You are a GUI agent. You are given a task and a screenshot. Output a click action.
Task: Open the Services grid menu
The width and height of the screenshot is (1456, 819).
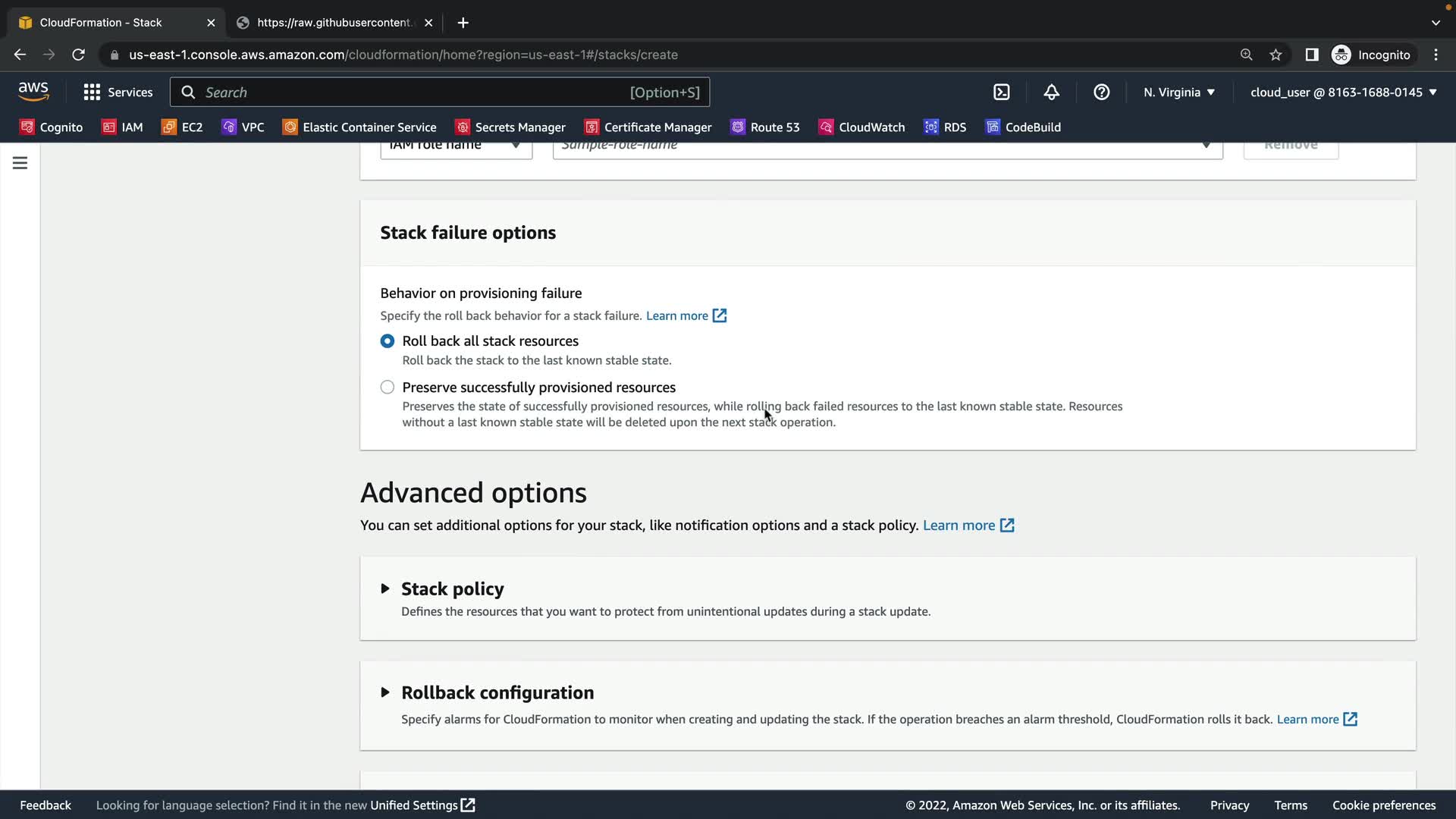pos(118,92)
